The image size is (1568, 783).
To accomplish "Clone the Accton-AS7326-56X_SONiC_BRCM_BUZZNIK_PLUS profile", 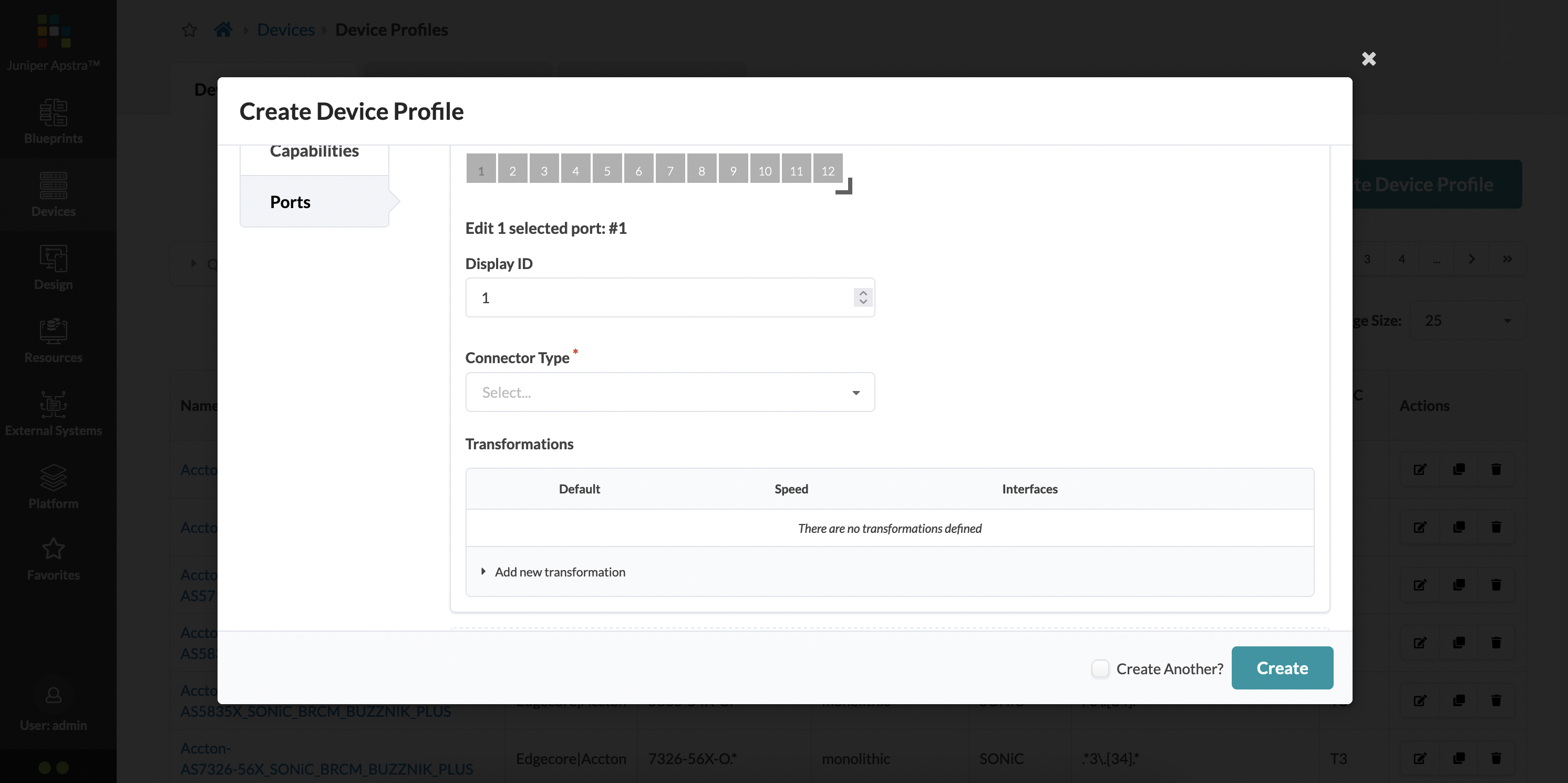I will tap(1458, 758).
